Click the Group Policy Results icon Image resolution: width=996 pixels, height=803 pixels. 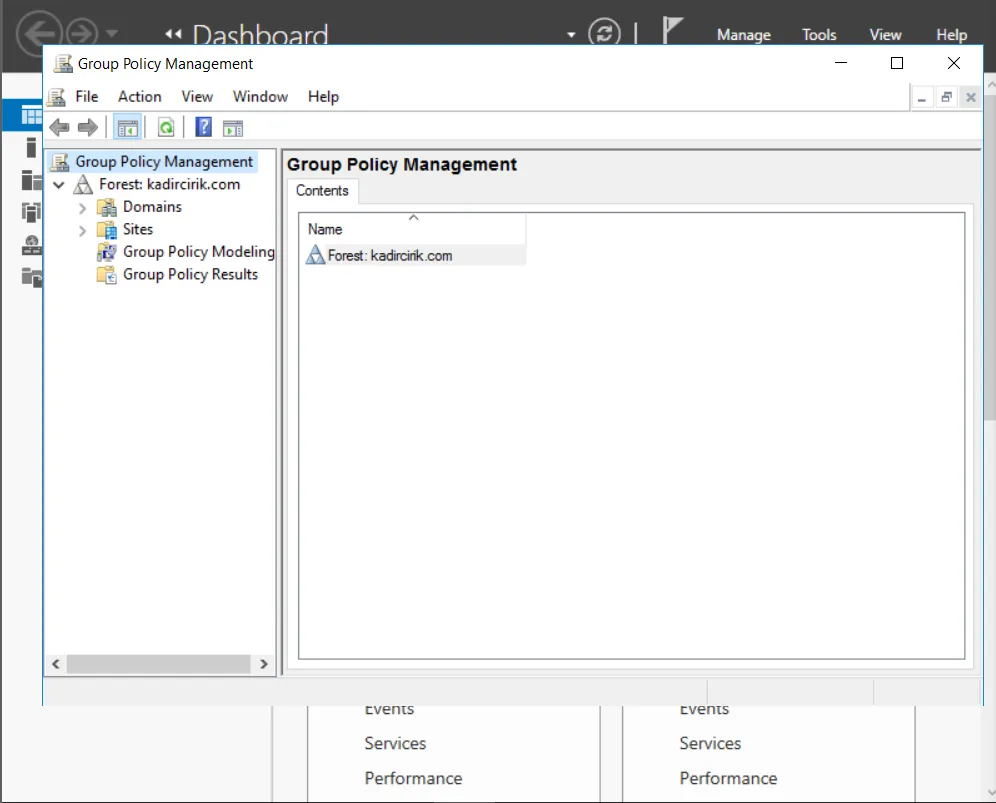point(107,274)
